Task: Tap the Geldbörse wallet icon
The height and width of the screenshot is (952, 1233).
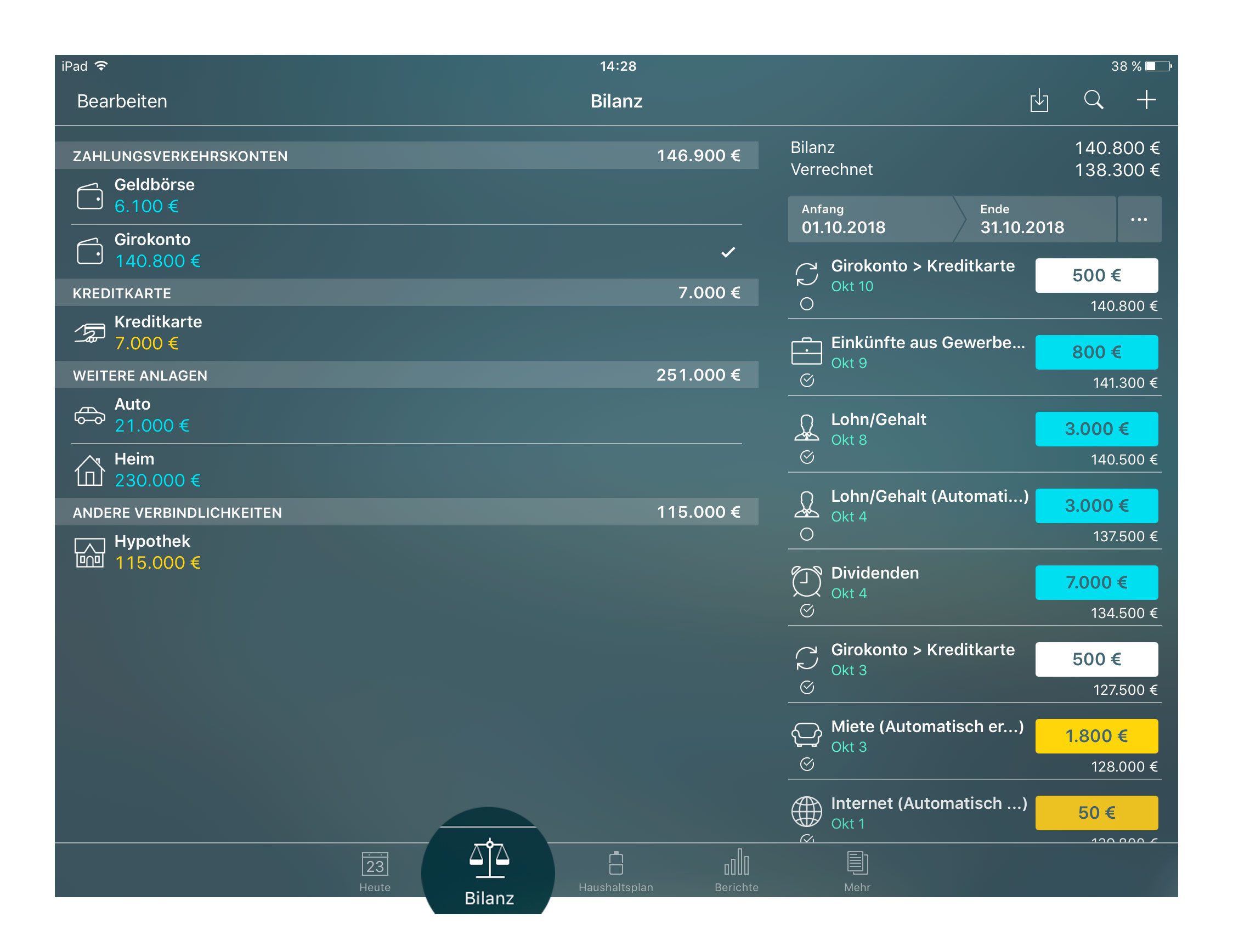Action: tap(90, 196)
